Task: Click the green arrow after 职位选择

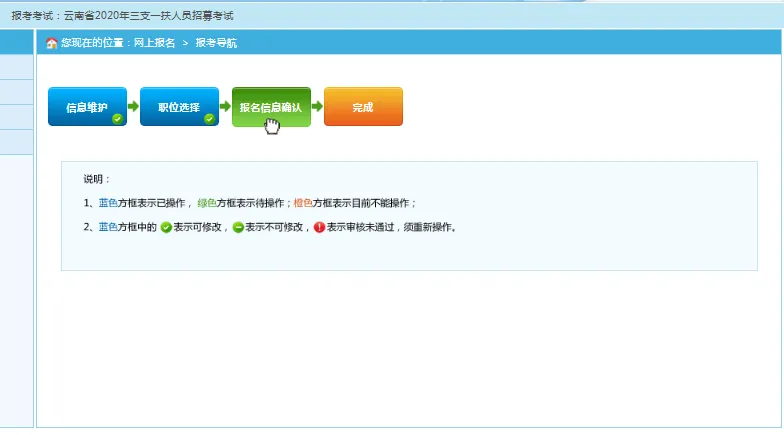Action: [226, 106]
